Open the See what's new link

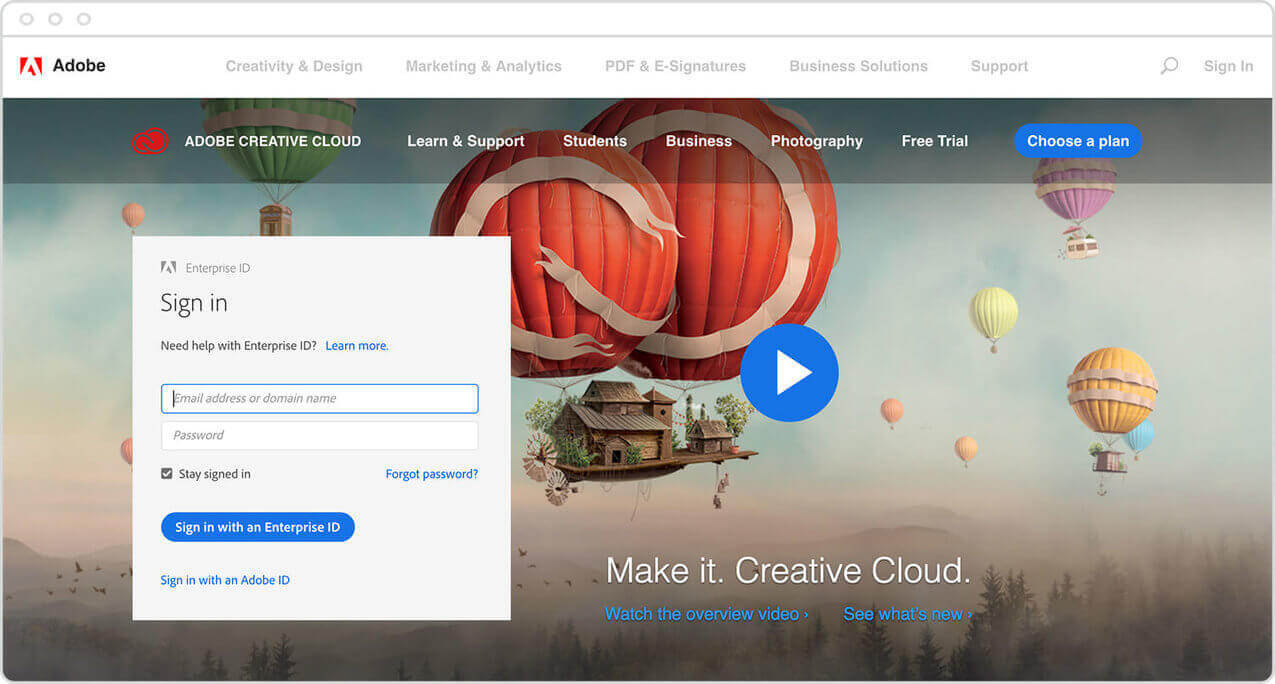906,614
